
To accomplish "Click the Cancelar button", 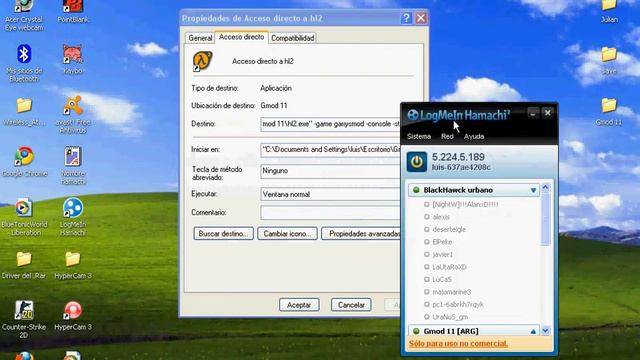I will tap(351, 305).
